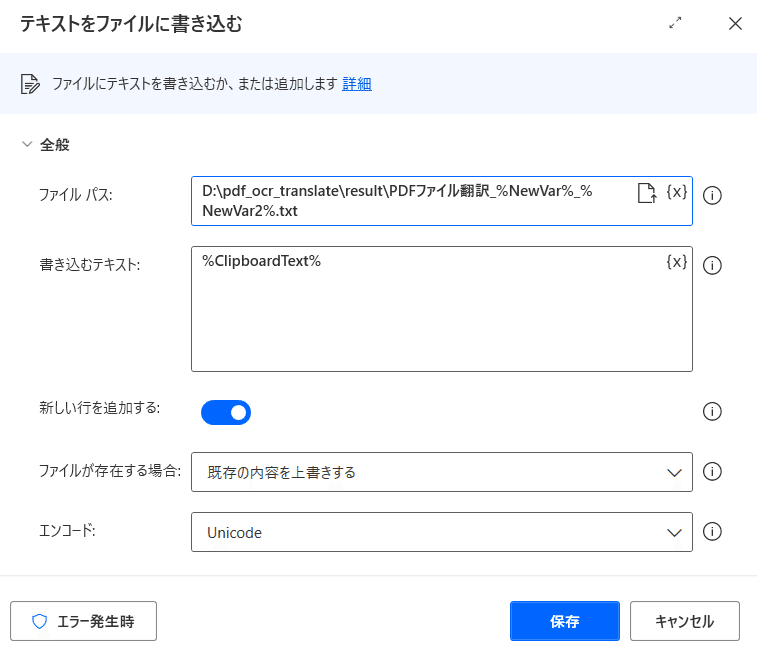Expand the dialog with the resize icon

[x=675, y=23]
